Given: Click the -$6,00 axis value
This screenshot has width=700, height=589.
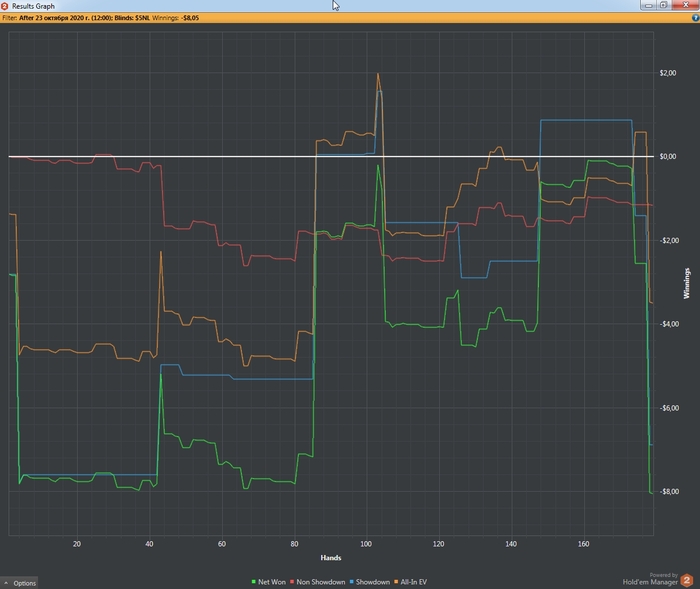Looking at the screenshot, I should pyautogui.click(x=669, y=408).
